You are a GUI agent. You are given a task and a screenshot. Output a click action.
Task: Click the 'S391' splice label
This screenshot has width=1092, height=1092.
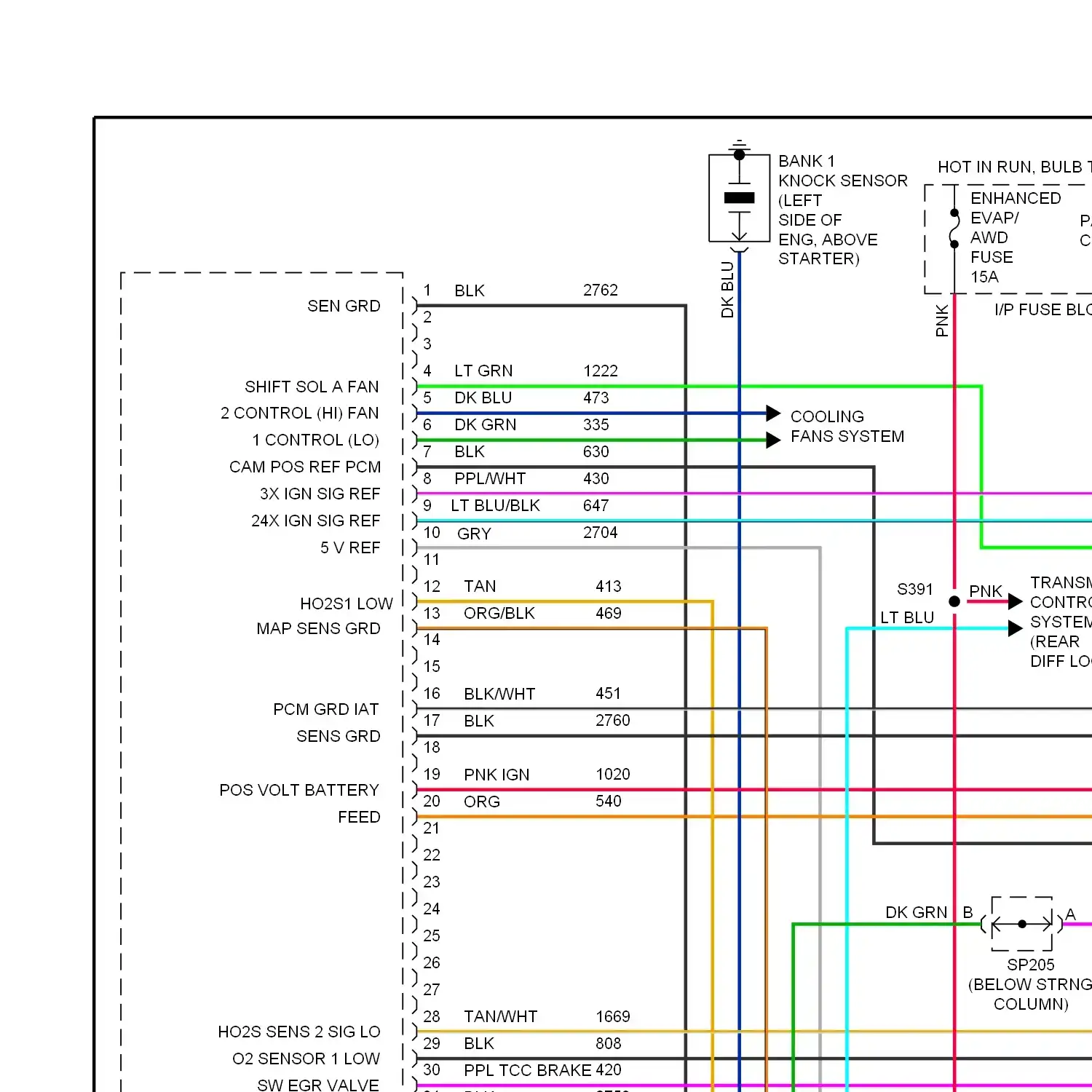click(915, 589)
